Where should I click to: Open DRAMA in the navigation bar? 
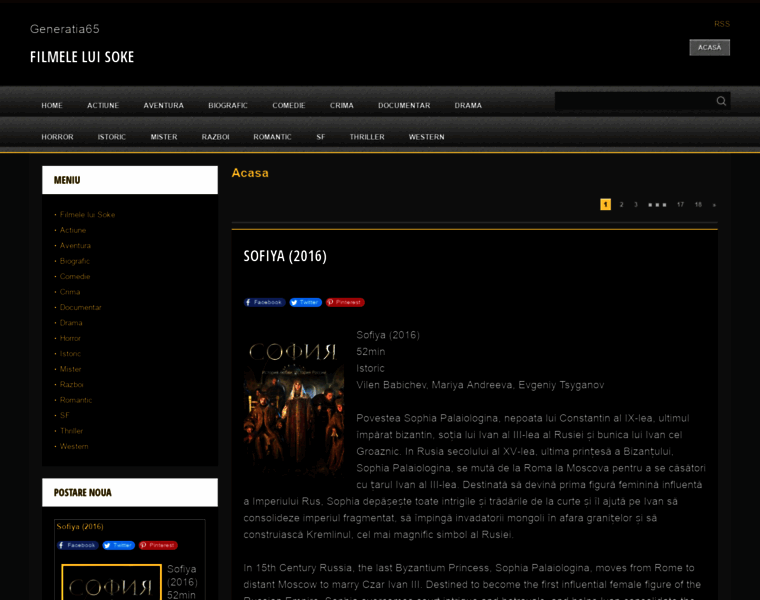tap(468, 105)
